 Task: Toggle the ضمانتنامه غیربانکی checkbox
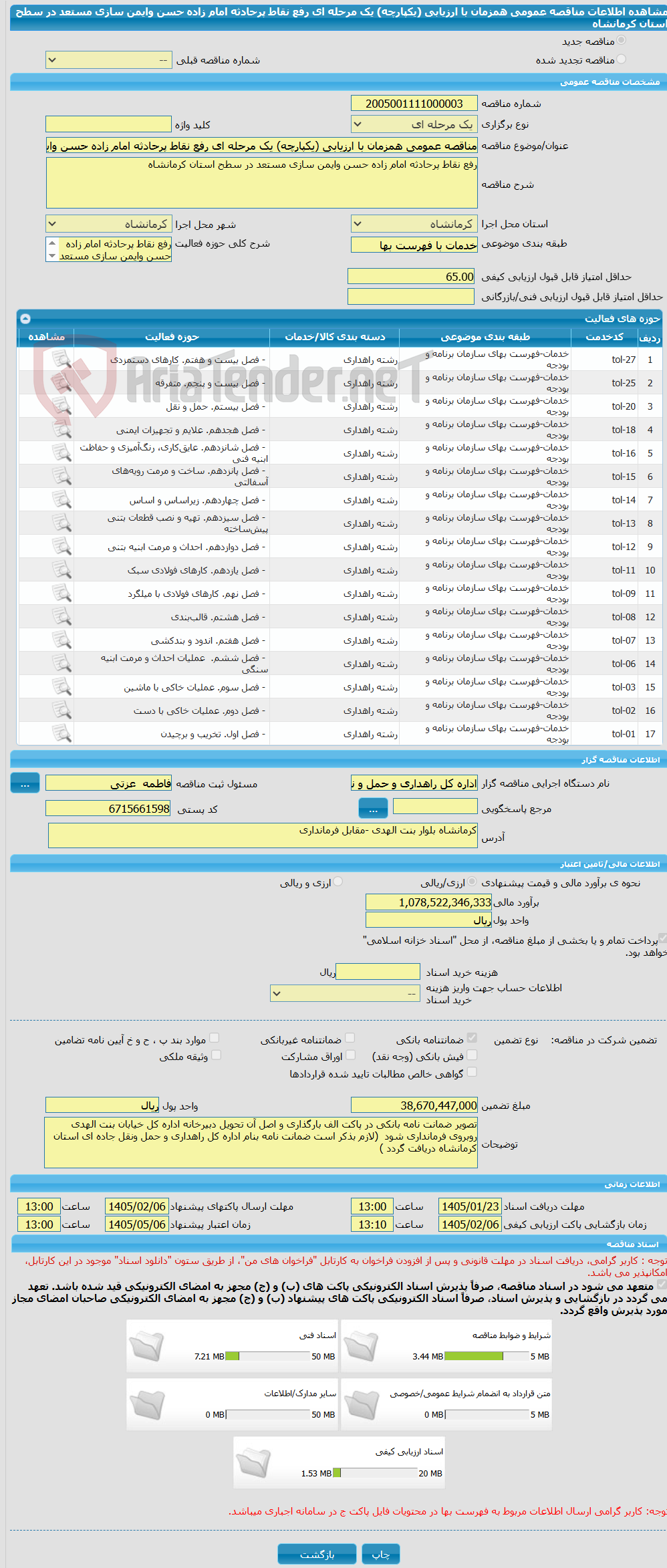click(350, 1038)
